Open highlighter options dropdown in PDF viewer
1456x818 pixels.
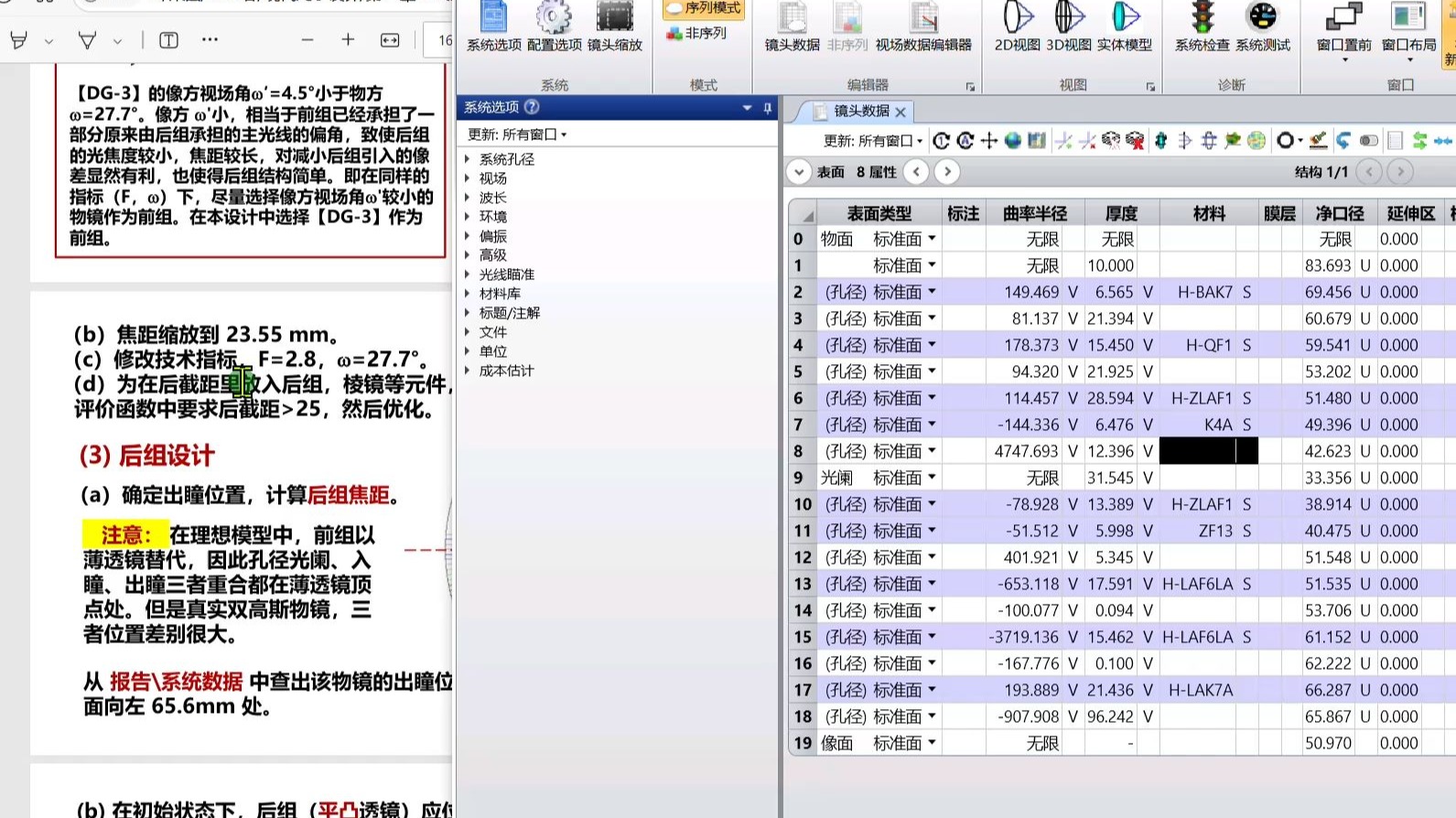49,41
